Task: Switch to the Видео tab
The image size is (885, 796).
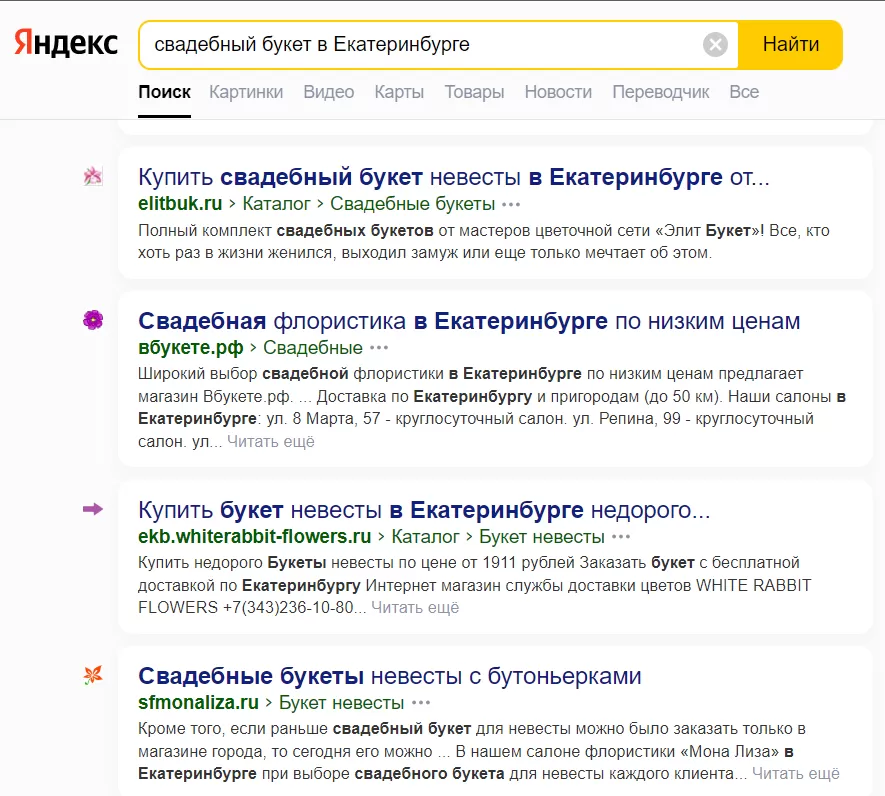Action: (329, 92)
